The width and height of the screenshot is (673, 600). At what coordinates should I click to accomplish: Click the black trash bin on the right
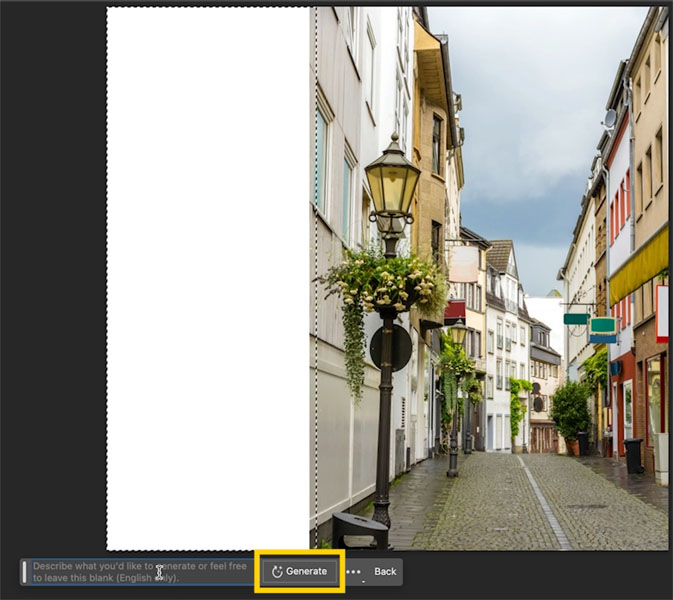tap(634, 456)
